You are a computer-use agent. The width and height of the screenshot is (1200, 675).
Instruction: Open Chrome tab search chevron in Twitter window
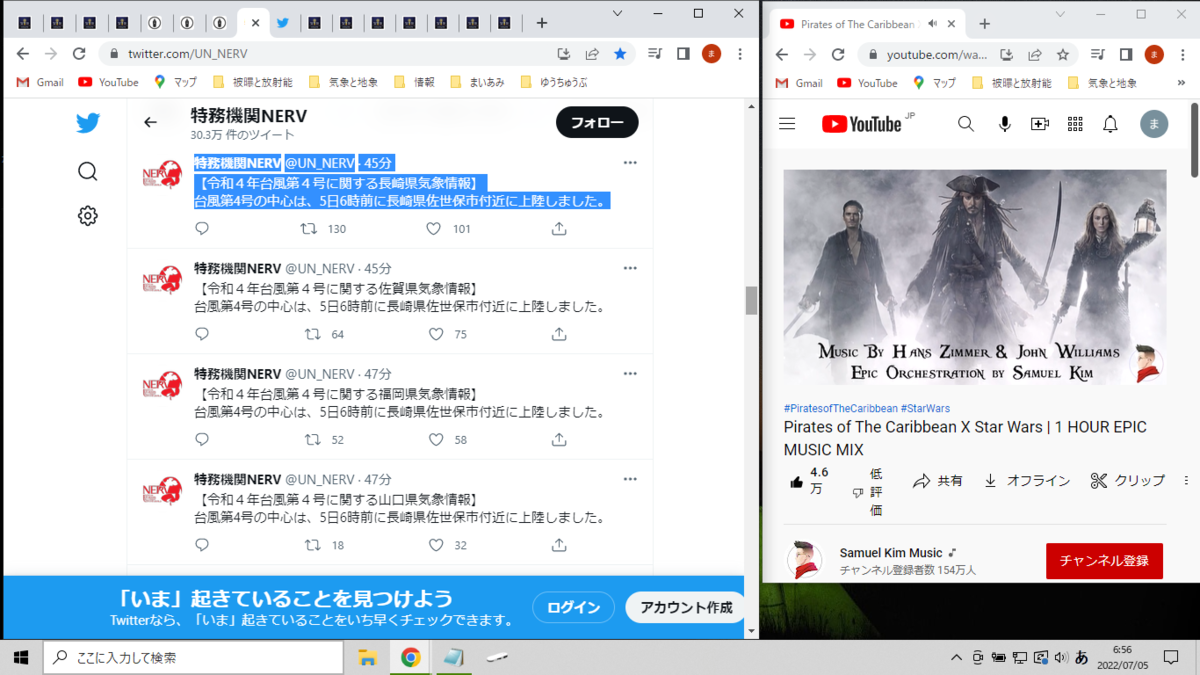click(x=618, y=14)
